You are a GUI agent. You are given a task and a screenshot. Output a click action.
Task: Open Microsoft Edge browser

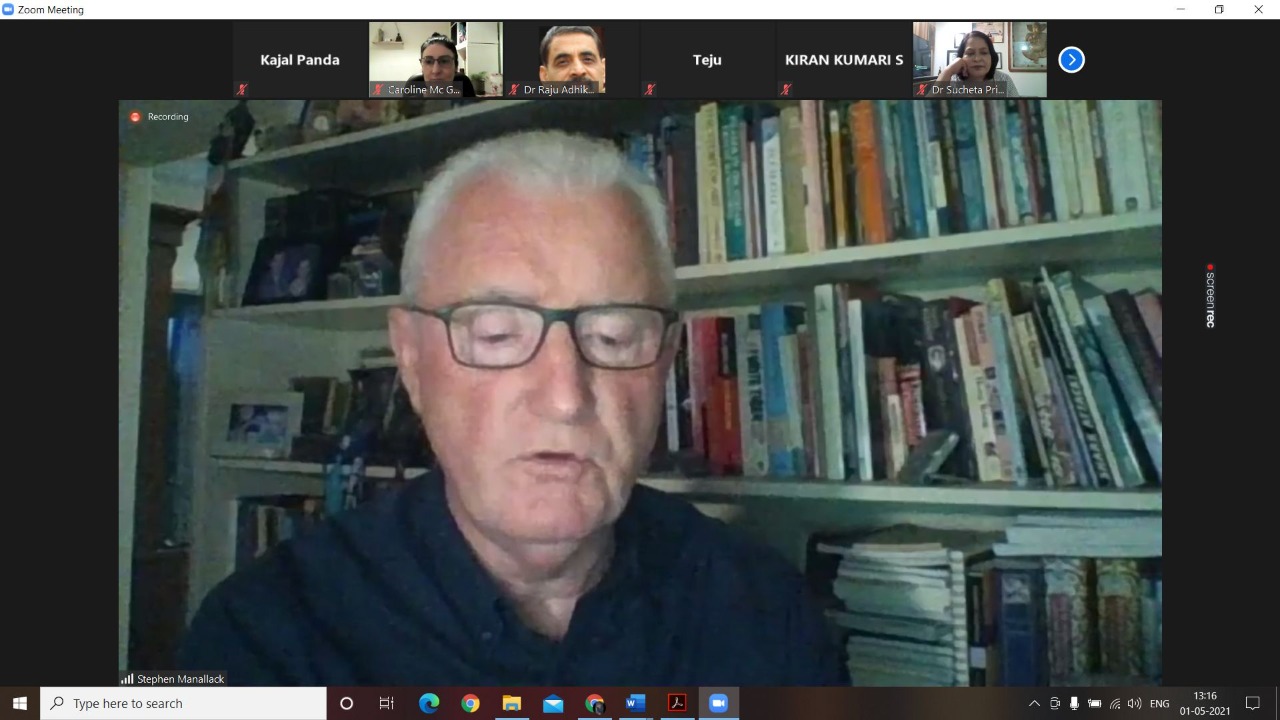coord(429,703)
